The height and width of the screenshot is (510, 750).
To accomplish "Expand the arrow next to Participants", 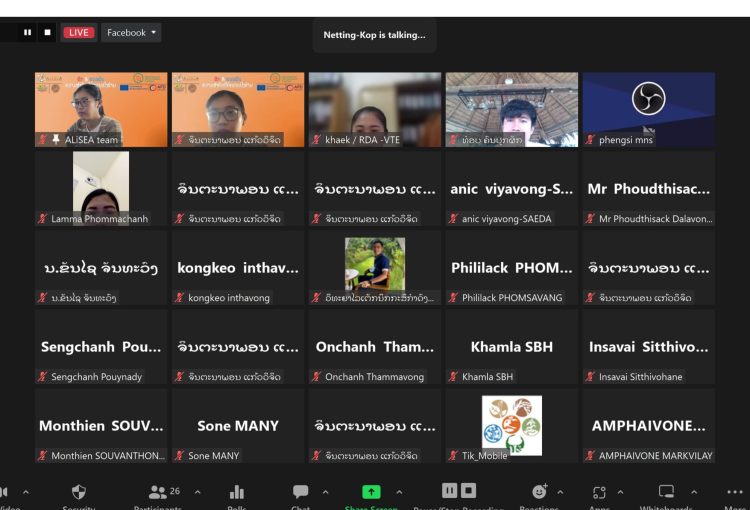I will 198,492.
